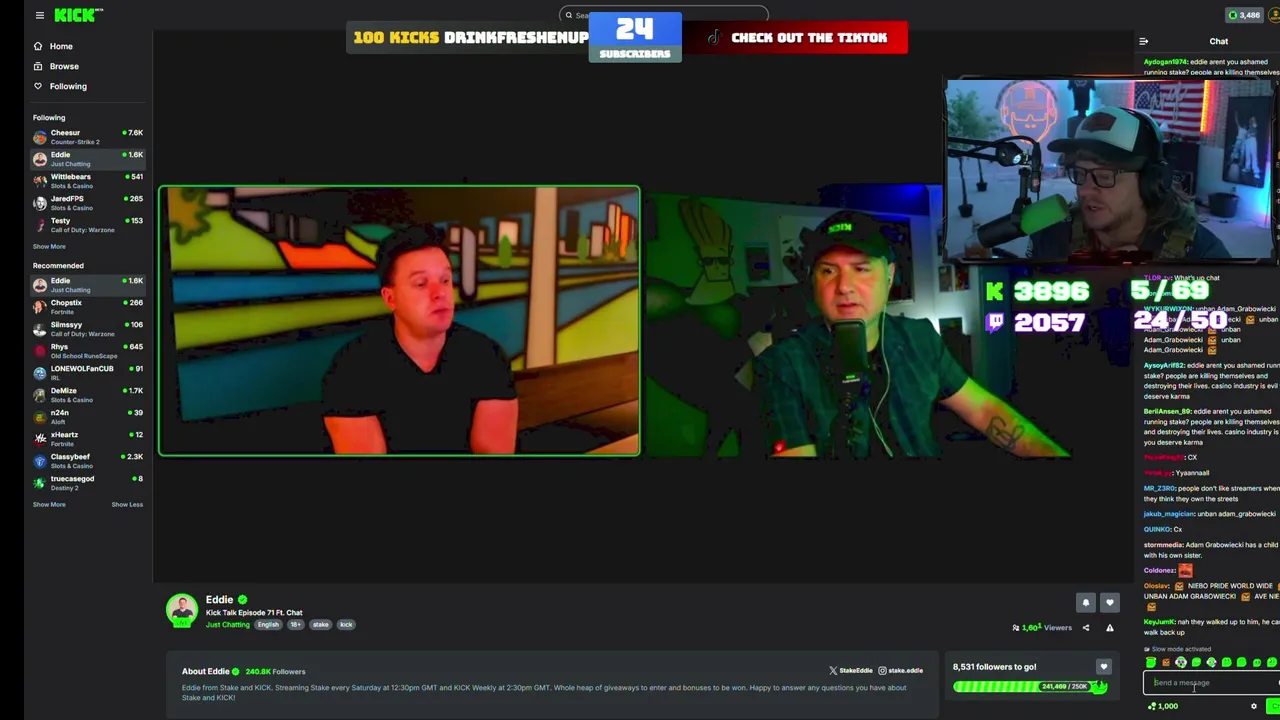This screenshot has height=720, width=1280.
Task: Click the Eddie channel name
Action: 219,599
